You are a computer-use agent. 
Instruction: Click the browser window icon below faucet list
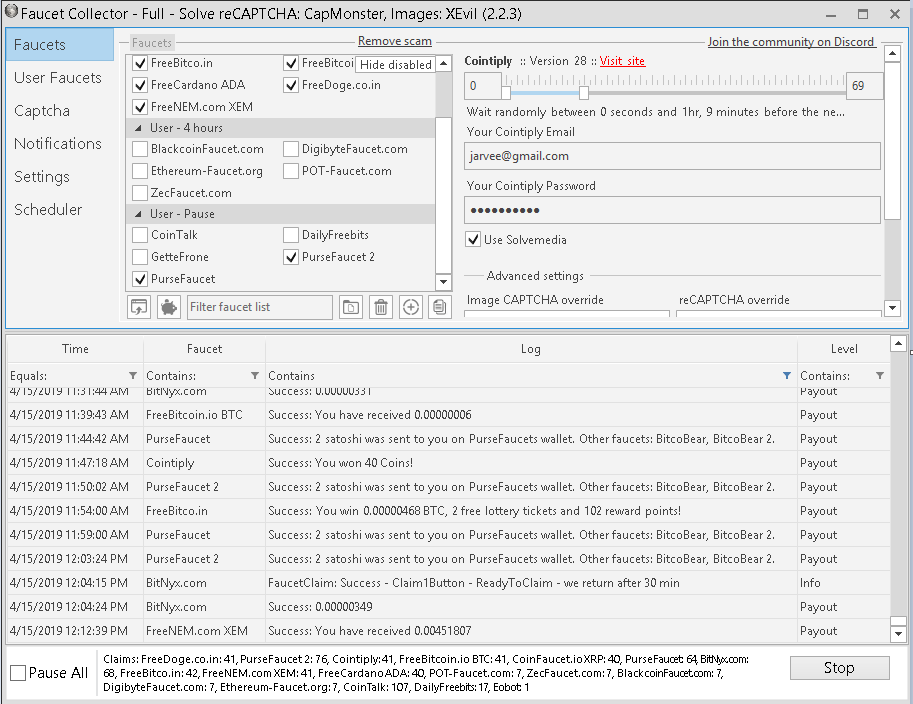(139, 307)
